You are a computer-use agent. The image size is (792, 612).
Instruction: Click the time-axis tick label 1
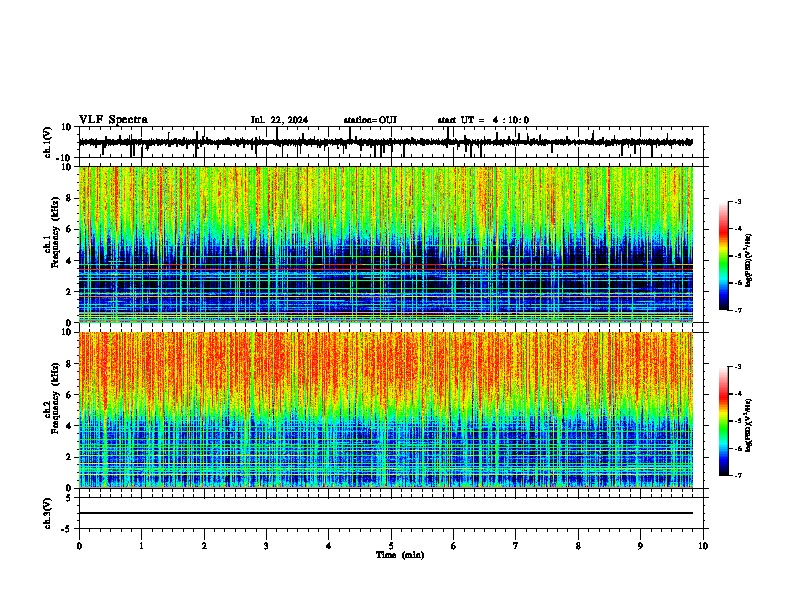[x=141, y=546]
